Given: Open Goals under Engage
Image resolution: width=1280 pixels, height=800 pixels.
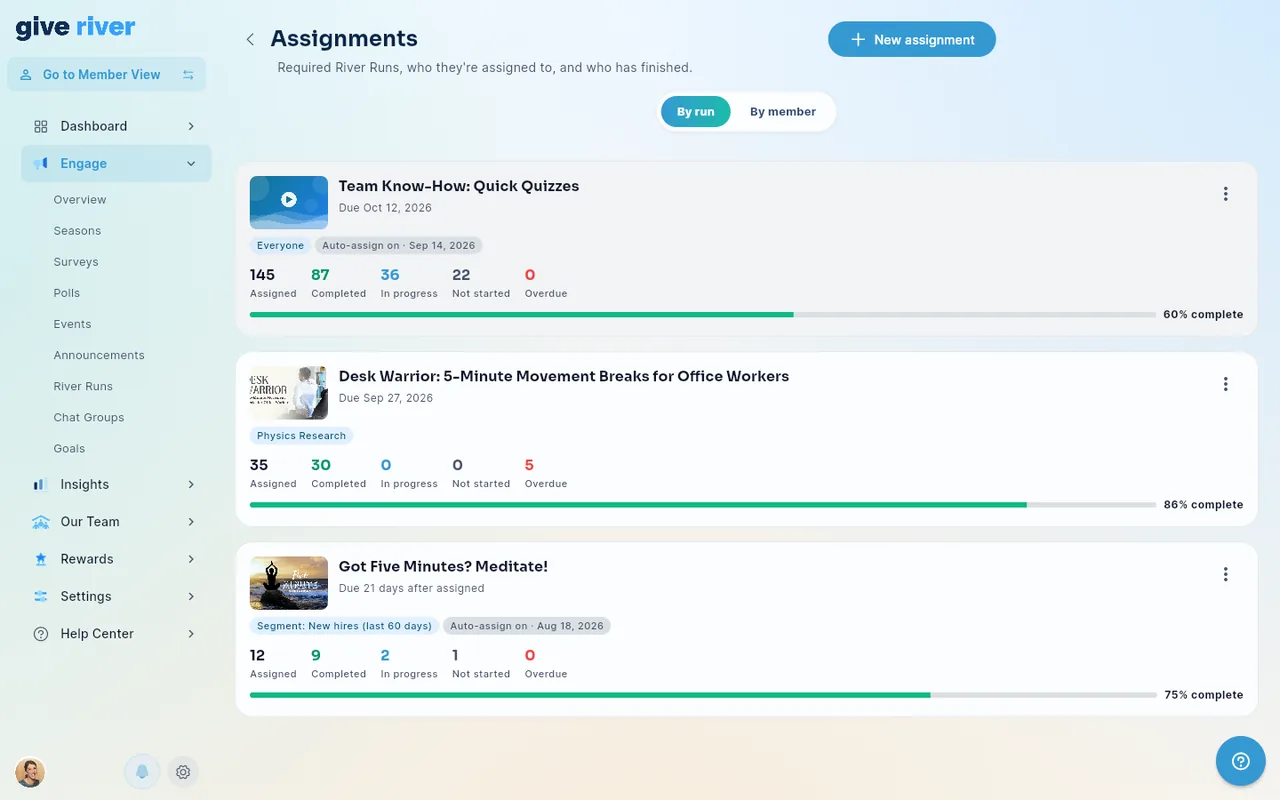Looking at the screenshot, I should pyautogui.click(x=69, y=448).
